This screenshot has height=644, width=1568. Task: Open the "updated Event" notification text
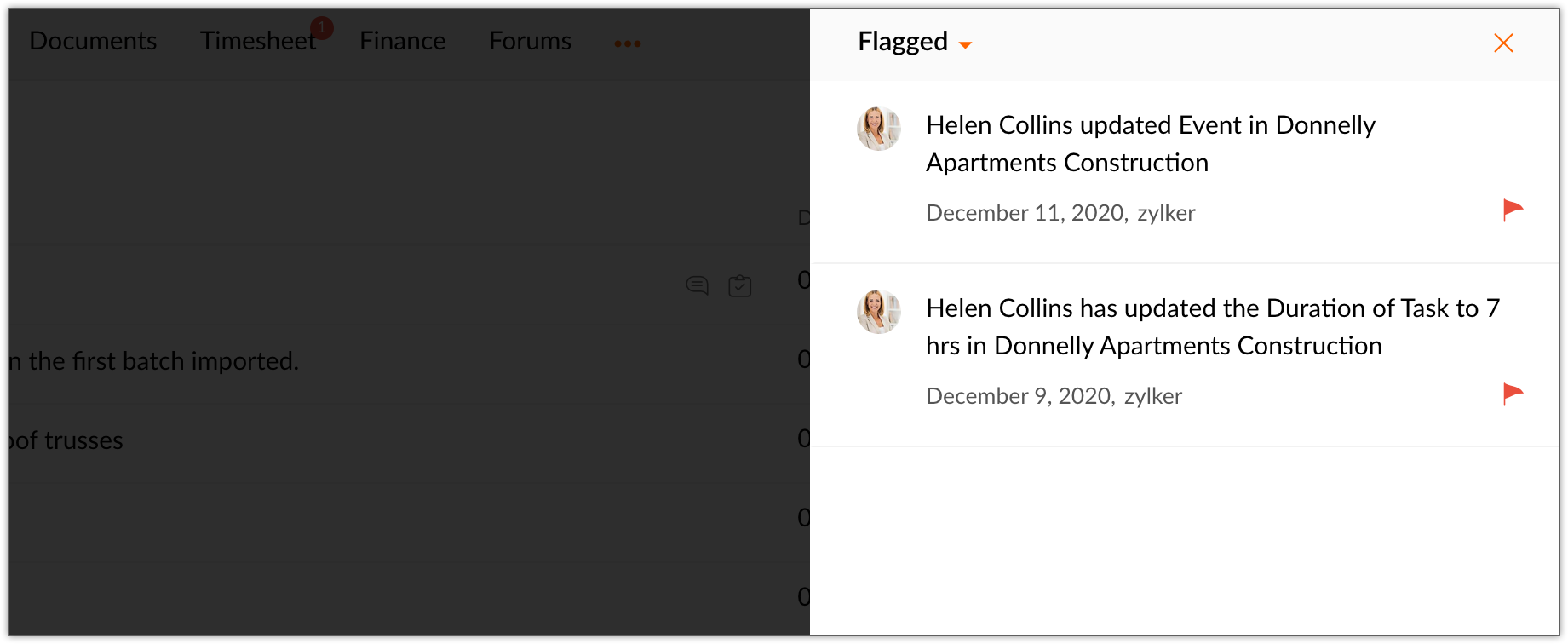[1150, 143]
